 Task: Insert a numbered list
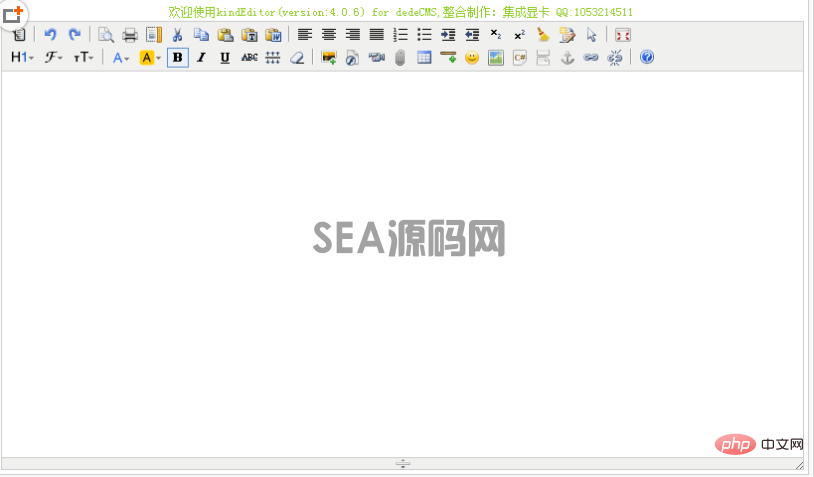pyautogui.click(x=400, y=35)
